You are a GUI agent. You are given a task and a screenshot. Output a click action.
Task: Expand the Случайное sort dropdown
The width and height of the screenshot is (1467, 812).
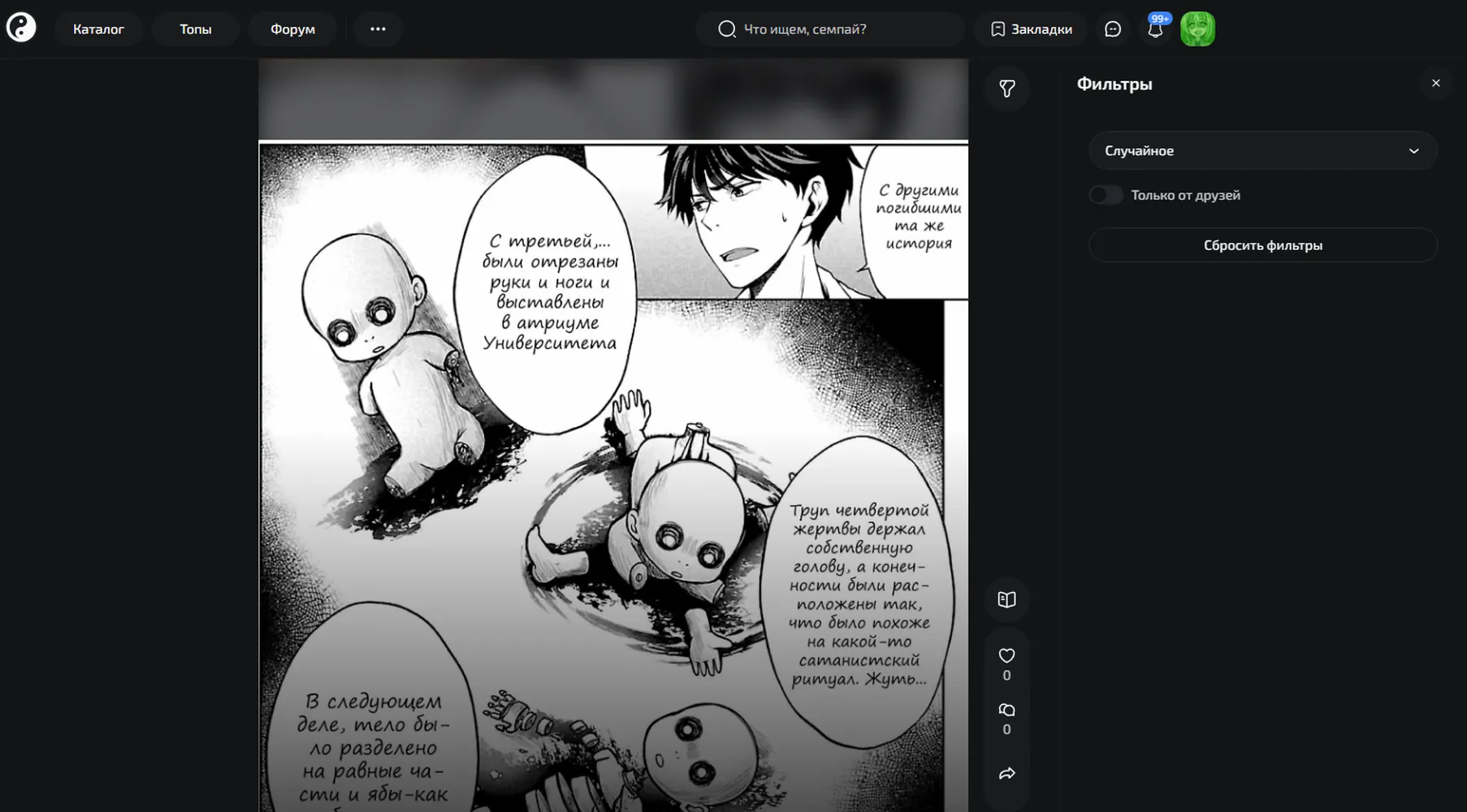[1263, 150]
